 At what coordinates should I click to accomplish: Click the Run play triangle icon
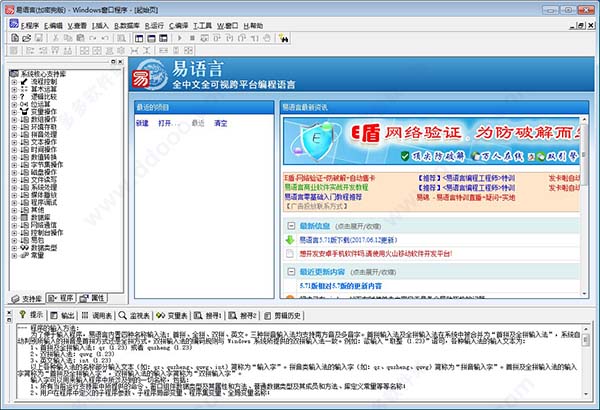pyautogui.click(x=179, y=38)
